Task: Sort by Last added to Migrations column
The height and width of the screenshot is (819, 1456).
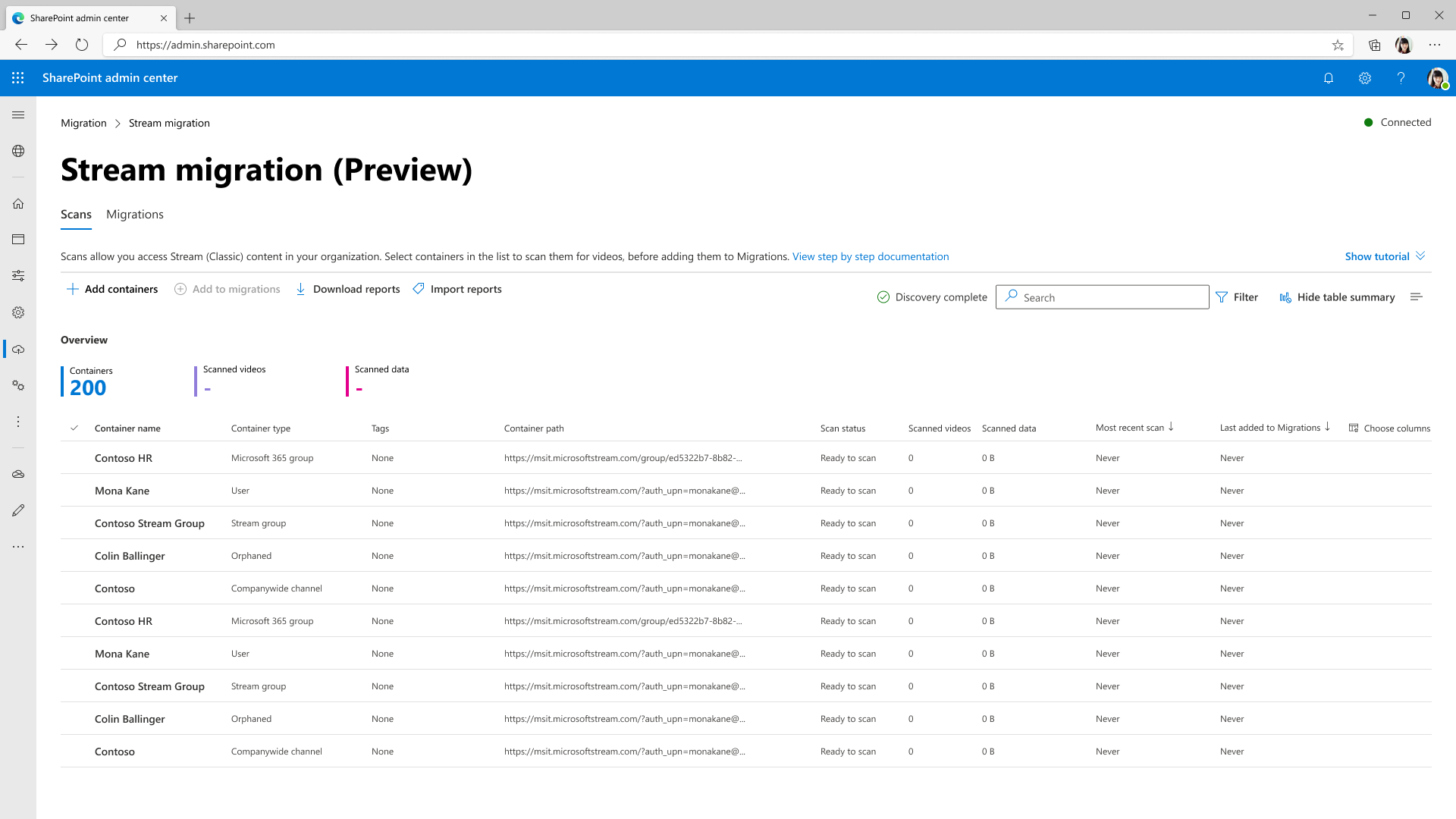Action: point(1276,428)
